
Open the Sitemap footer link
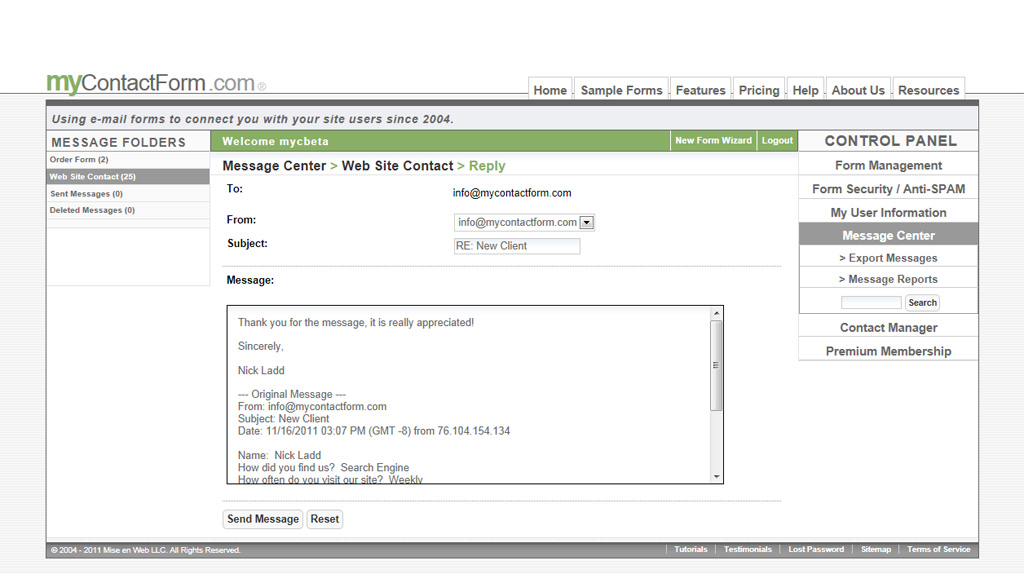point(876,549)
